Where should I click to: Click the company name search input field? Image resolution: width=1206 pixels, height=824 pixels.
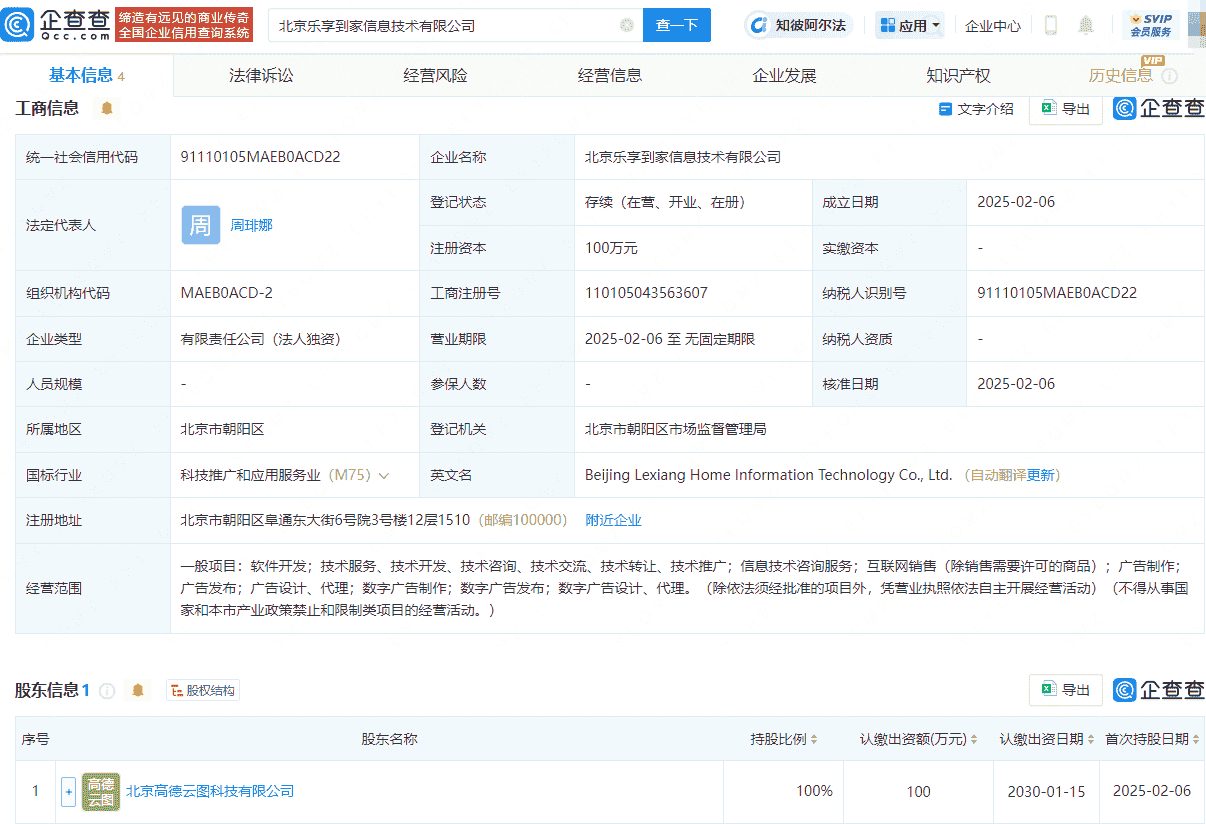(450, 25)
